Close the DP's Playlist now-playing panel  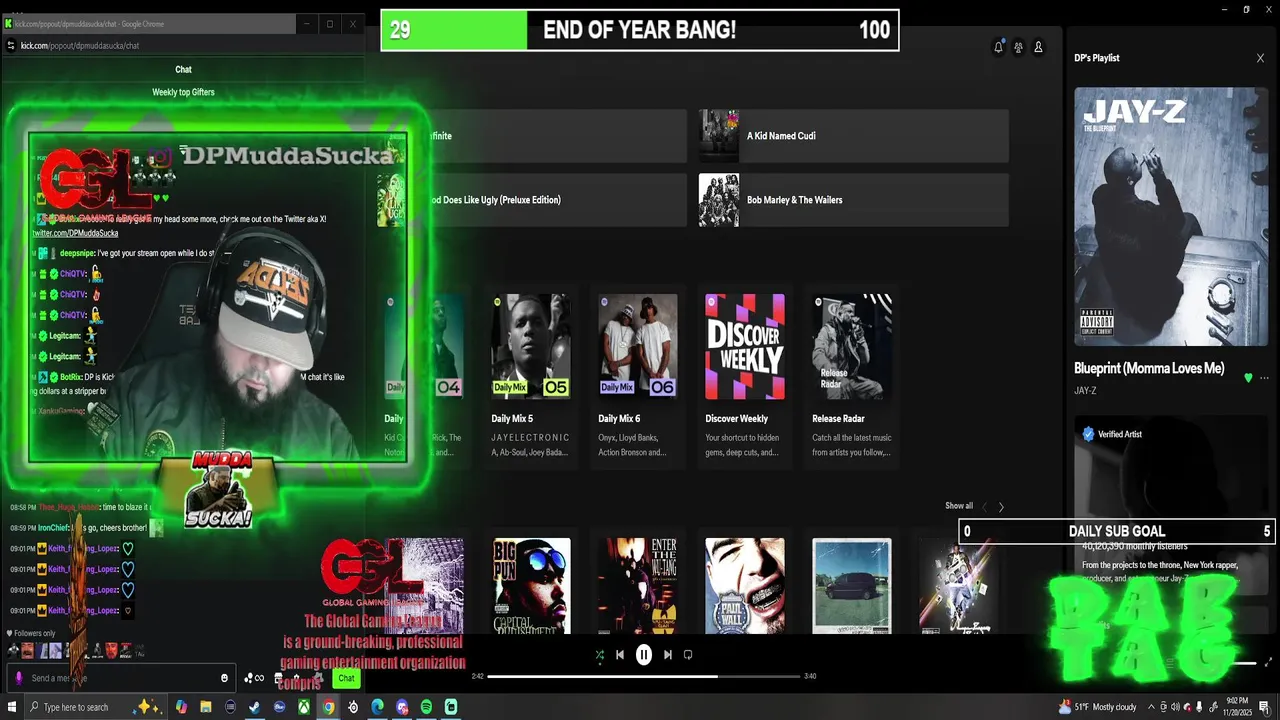click(1260, 58)
